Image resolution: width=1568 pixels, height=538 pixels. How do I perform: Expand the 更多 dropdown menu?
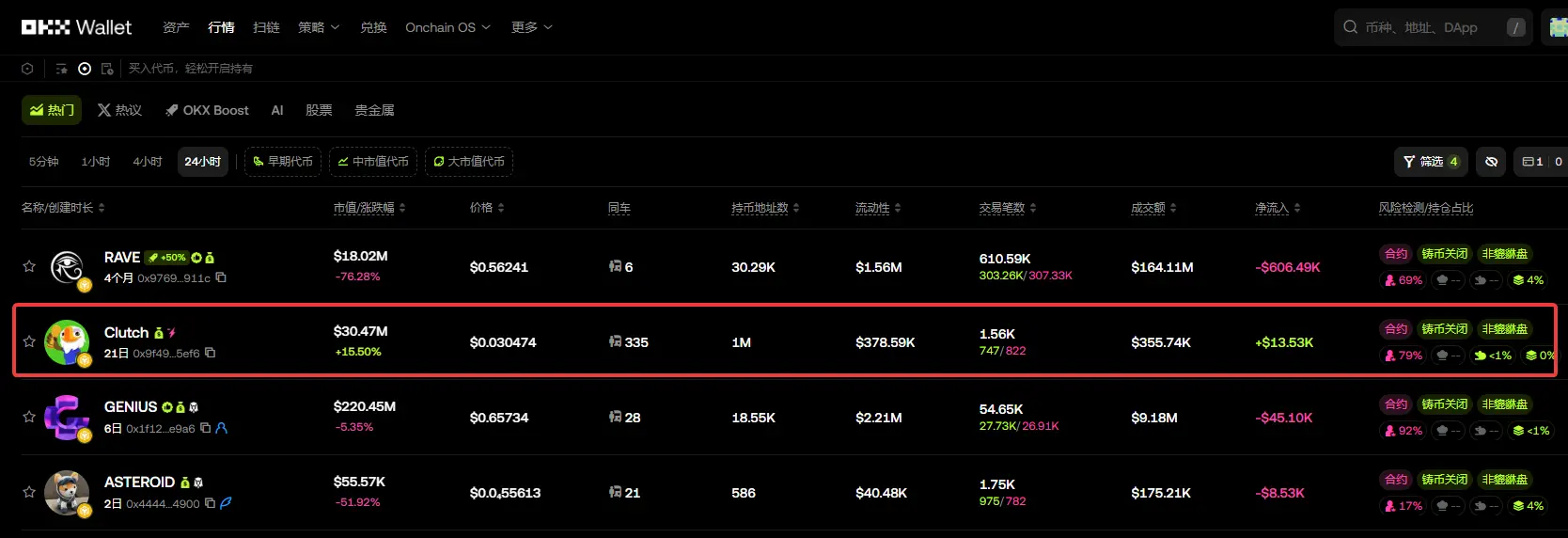[x=532, y=27]
